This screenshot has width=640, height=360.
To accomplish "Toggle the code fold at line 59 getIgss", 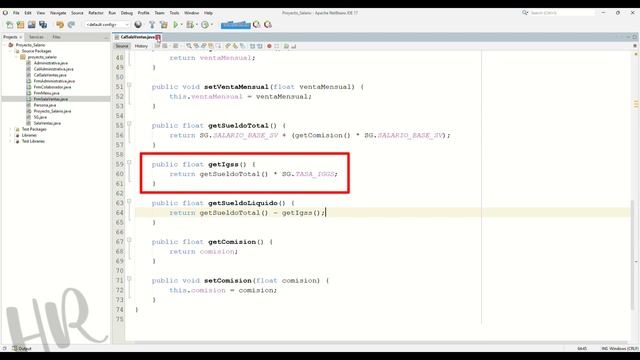I will pyautogui.click(x=129, y=162).
